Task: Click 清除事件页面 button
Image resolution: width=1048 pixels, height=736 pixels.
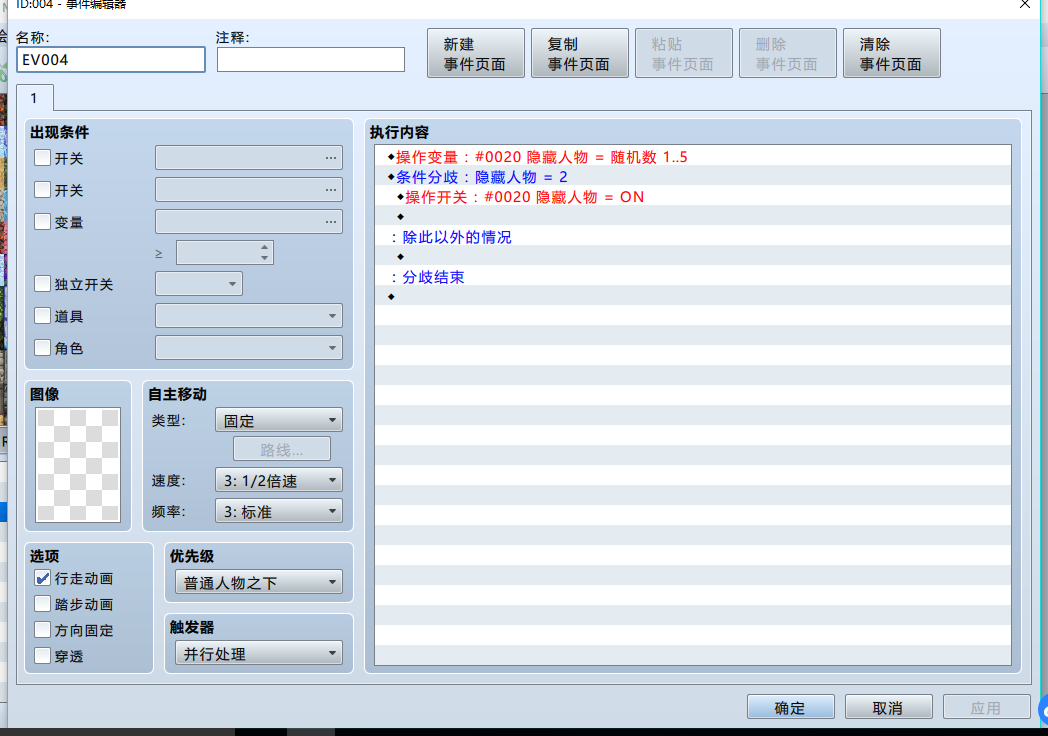Action: (x=892, y=53)
